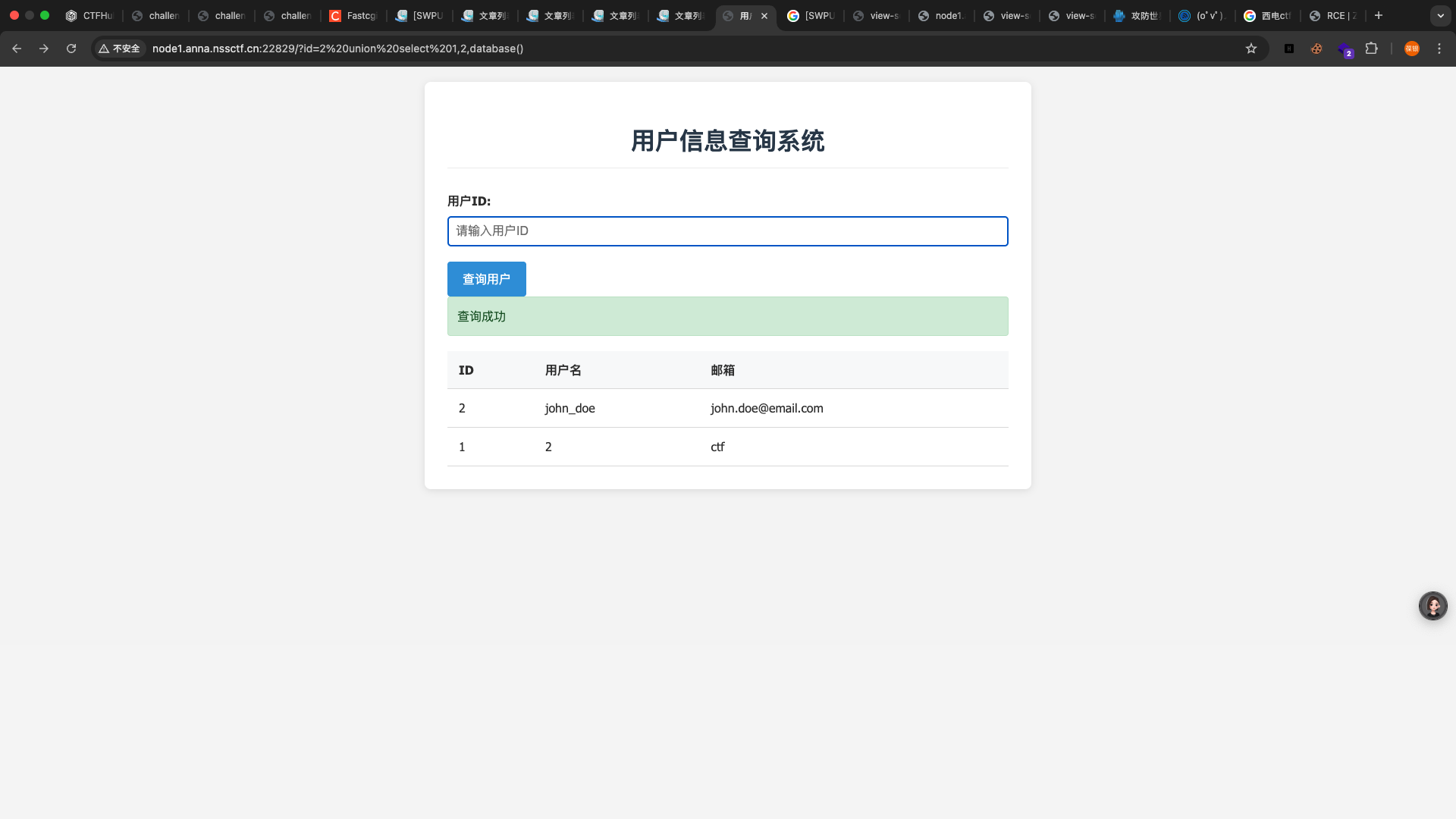
Task: Select the john_doe username cell
Action: point(570,408)
